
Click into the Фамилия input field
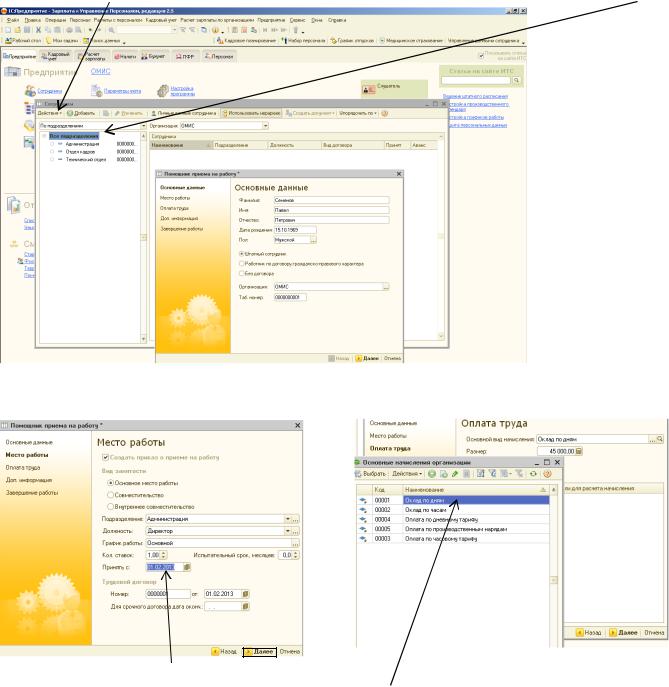[x=331, y=200]
